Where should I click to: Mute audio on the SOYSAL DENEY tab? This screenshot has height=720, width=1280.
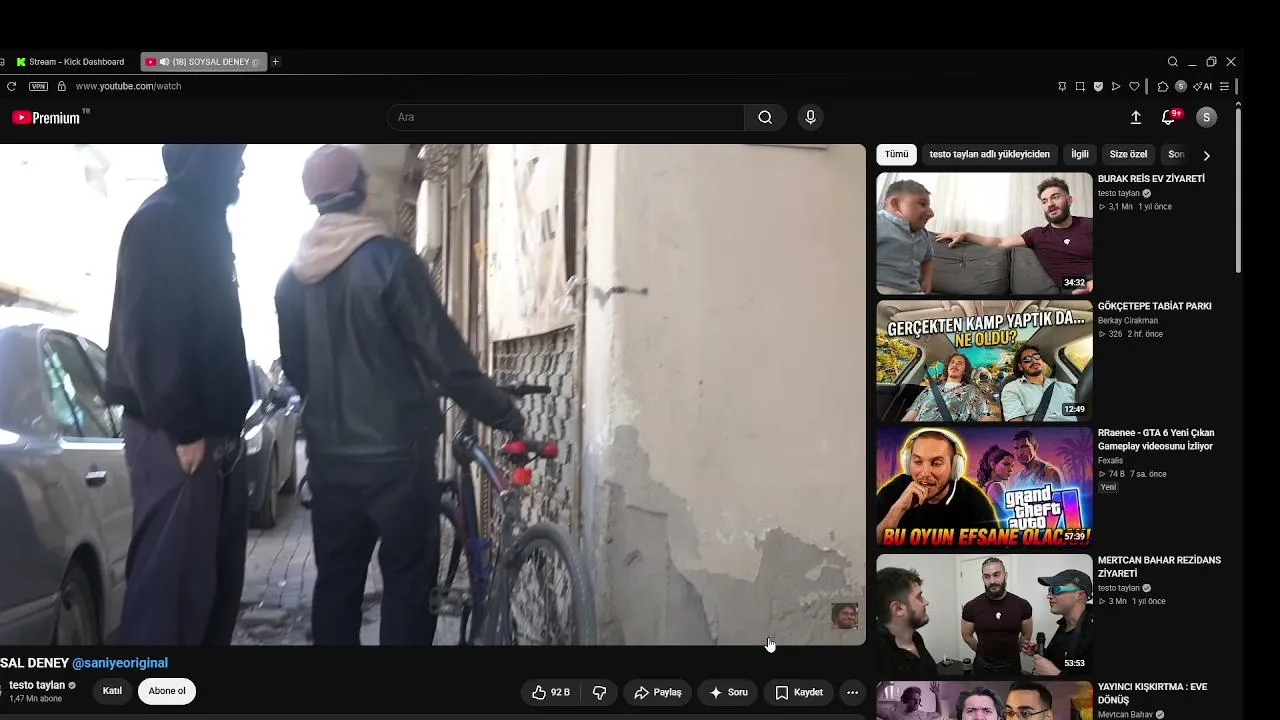(164, 62)
